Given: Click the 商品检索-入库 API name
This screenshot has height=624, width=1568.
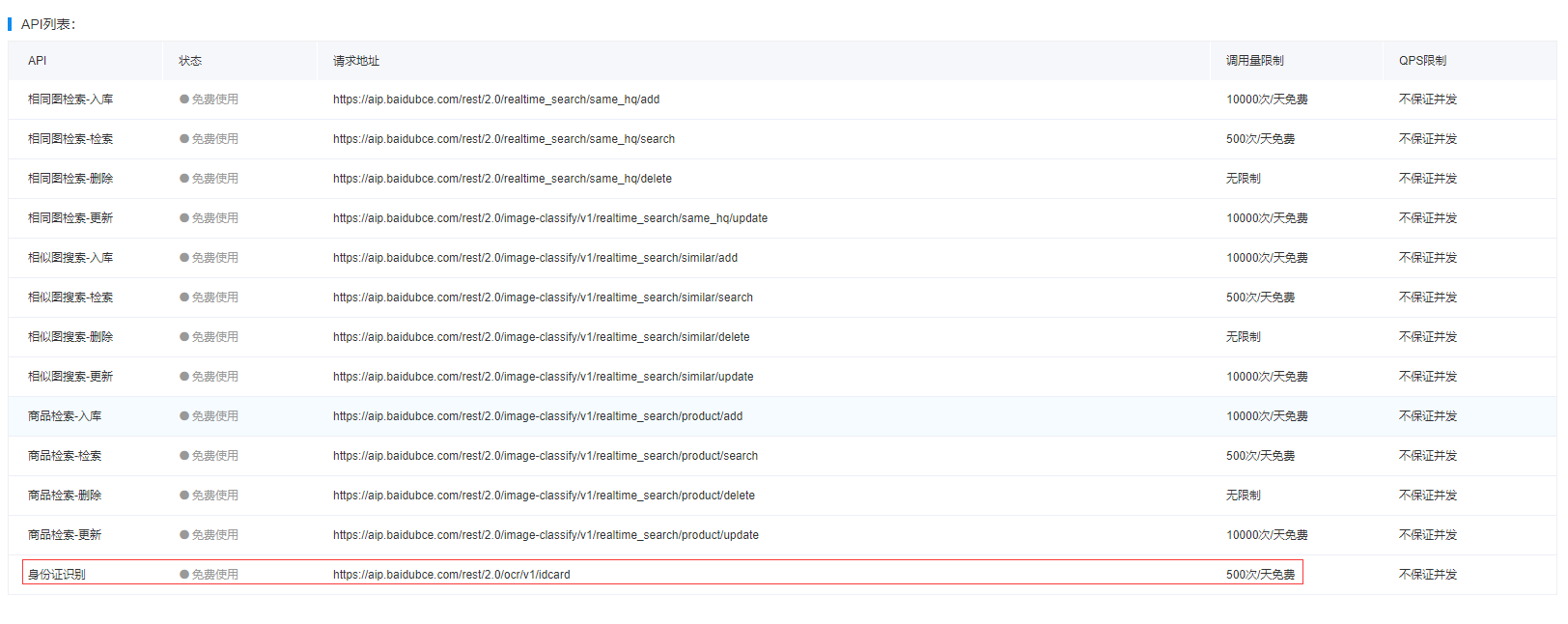Looking at the screenshot, I should click(65, 416).
